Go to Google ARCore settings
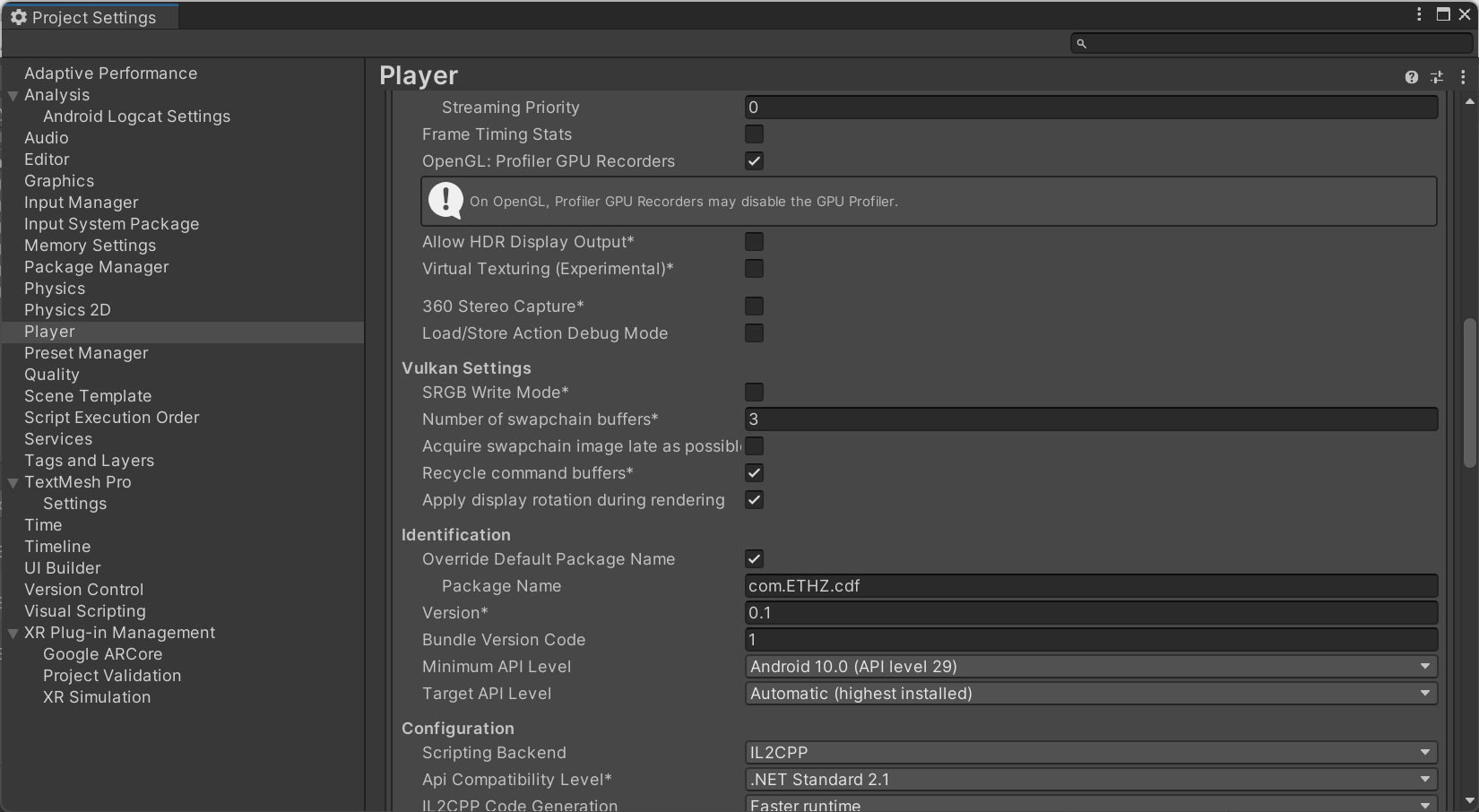The width and height of the screenshot is (1479, 812). [x=103, y=654]
